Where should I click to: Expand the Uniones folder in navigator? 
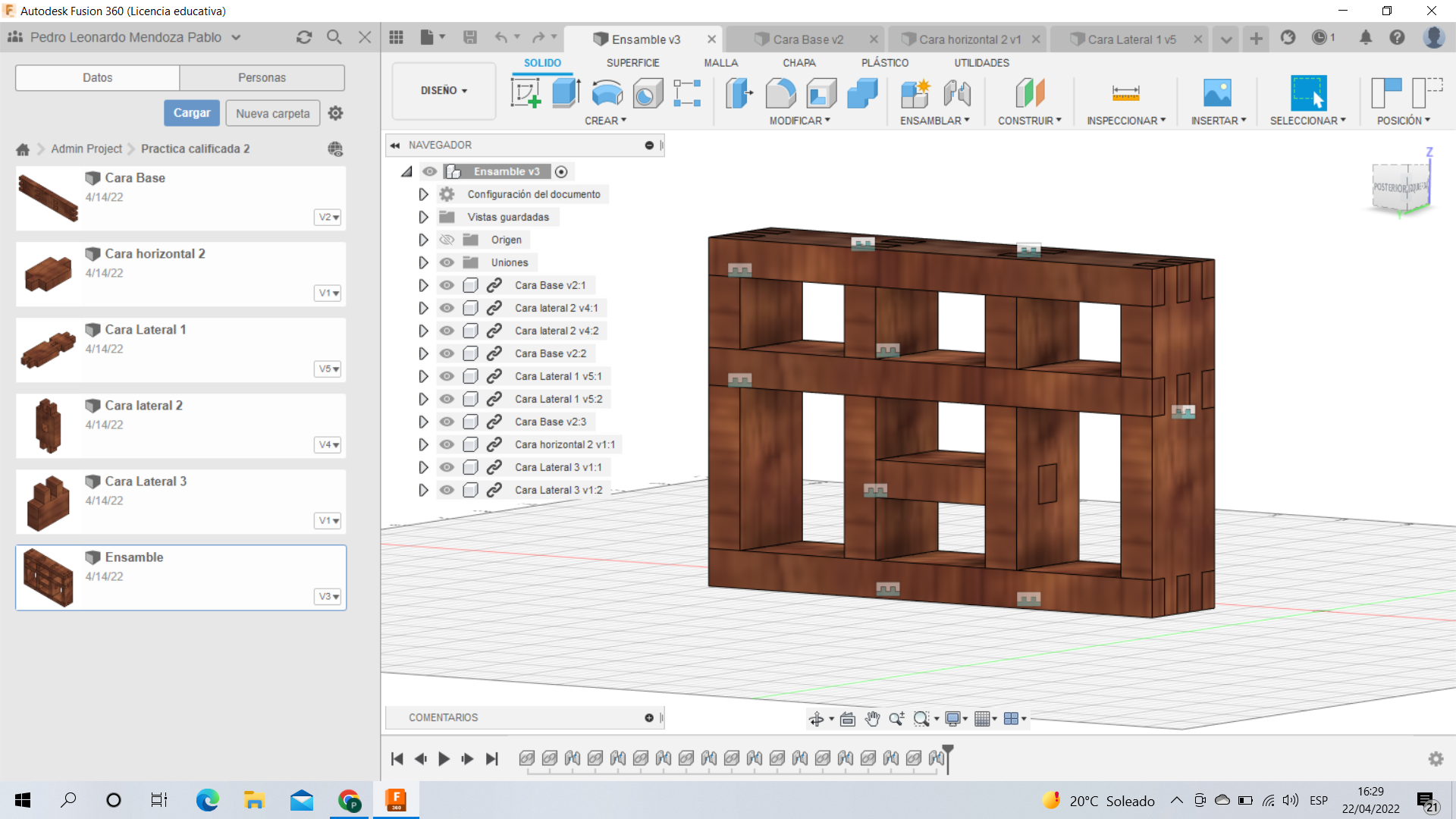pos(423,262)
